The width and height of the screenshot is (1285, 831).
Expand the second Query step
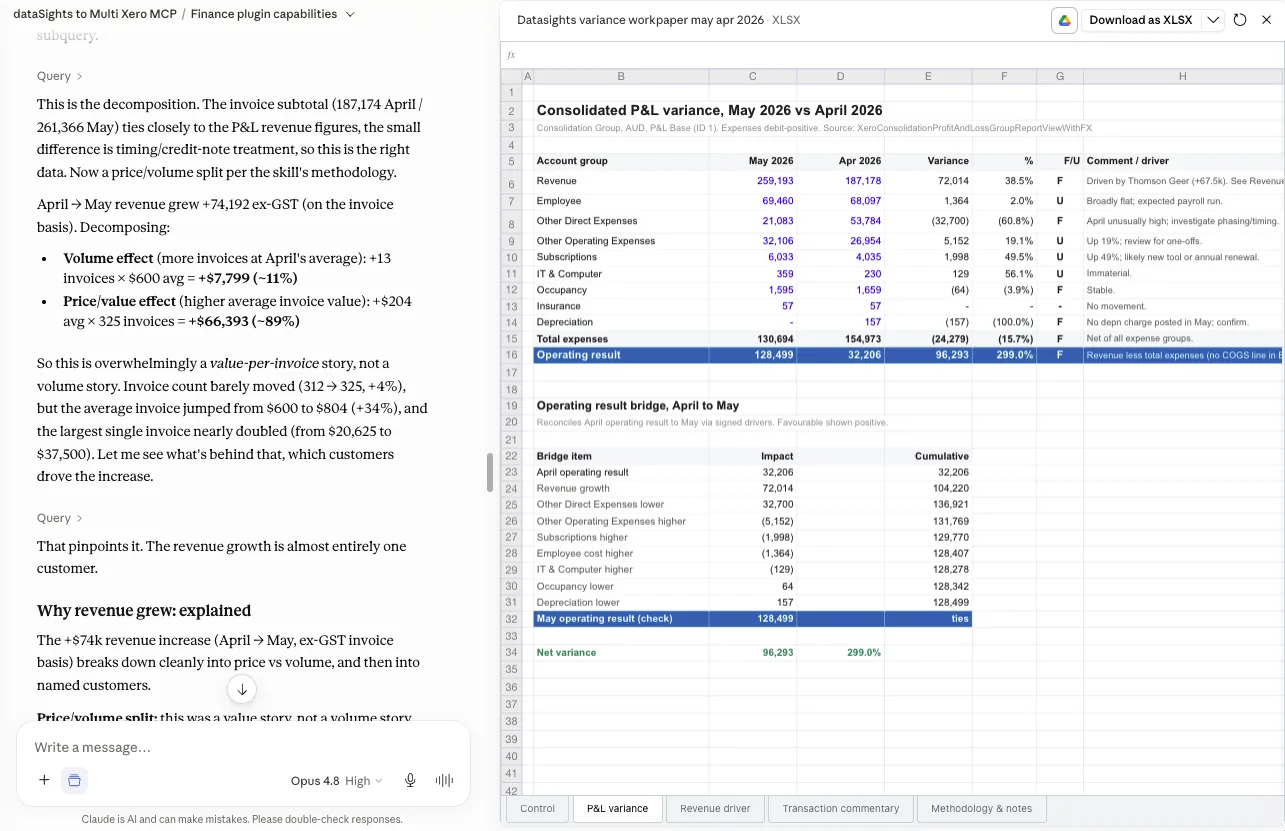(60, 518)
